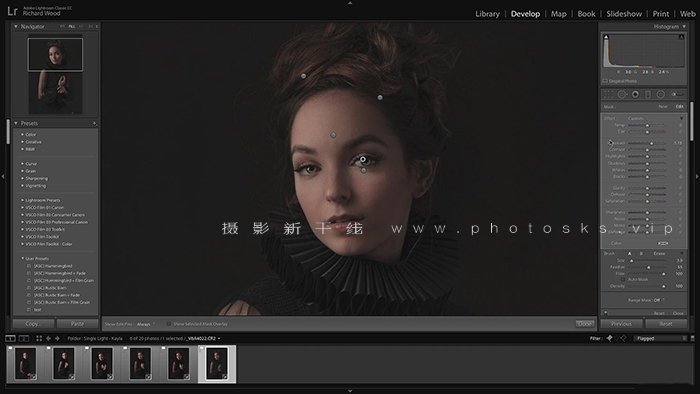700x394 pixels.
Task: Select the Graduated Filter tool icon
Action: [648, 94]
